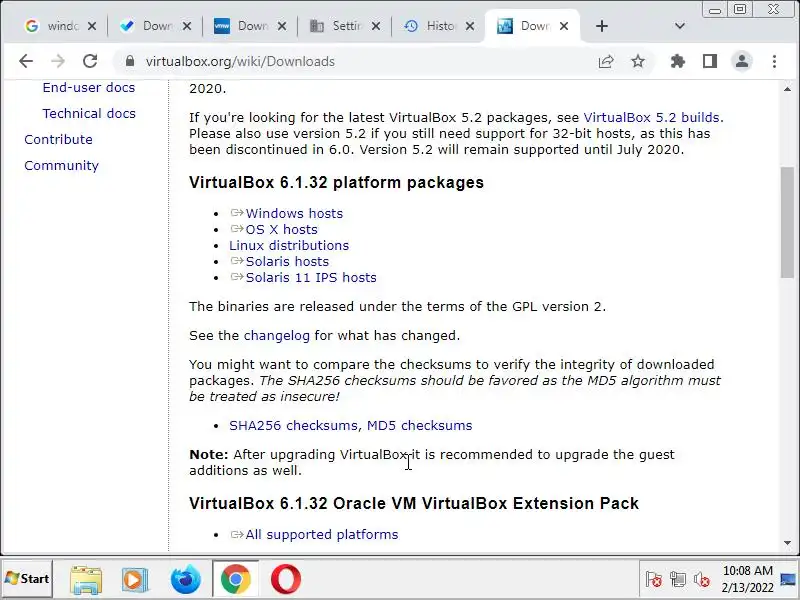This screenshot has height=600, width=800.
Task: Bookmark this page with the star icon
Action: click(x=638, y=62)
